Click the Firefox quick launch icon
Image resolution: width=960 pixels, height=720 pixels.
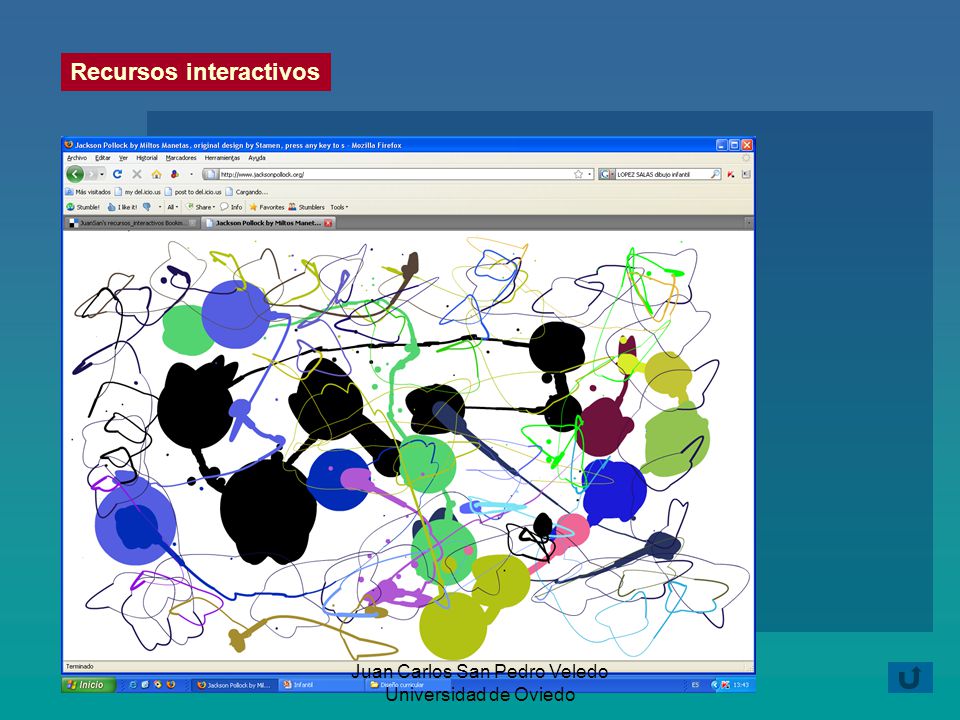(170, 684)
